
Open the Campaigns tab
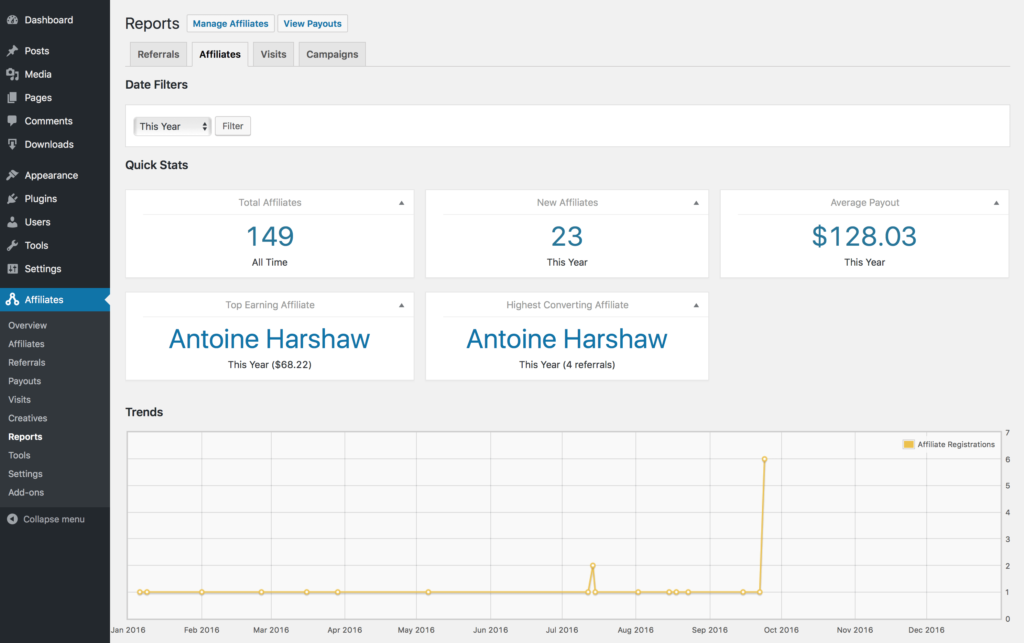point(332,54)
